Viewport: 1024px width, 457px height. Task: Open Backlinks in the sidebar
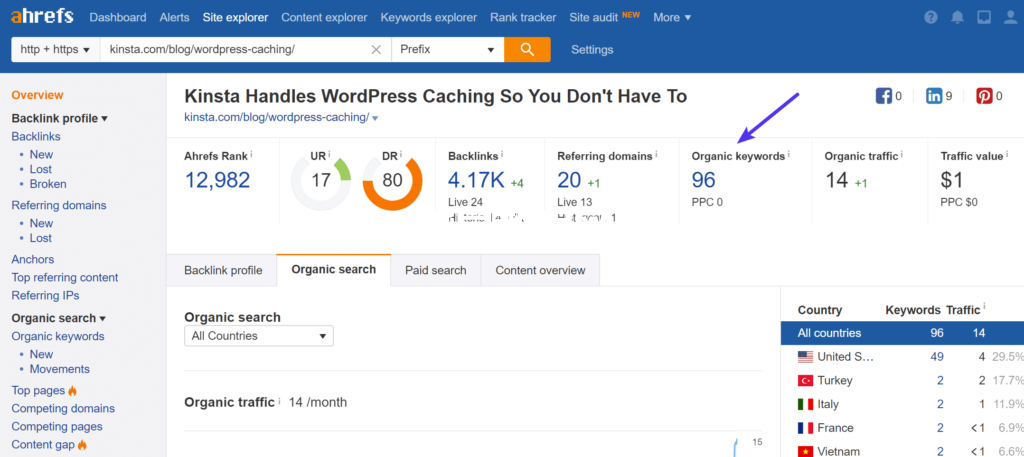coord(36,136)
